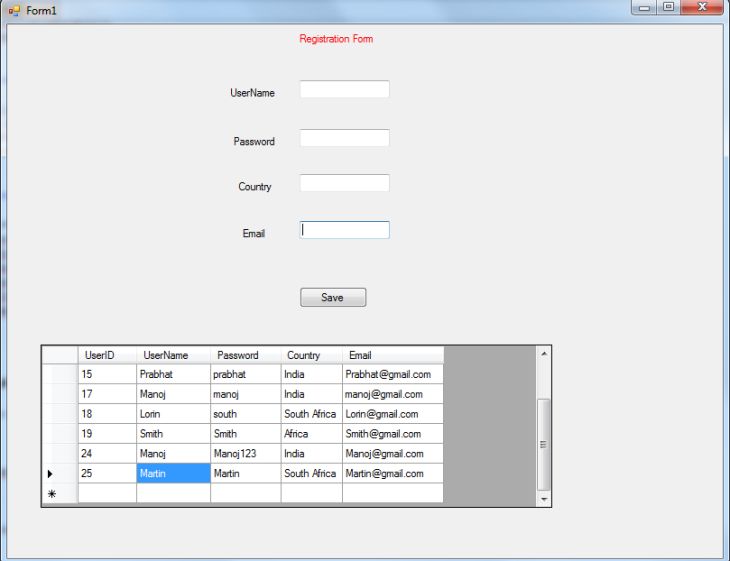Select cell with UserID 18
730x561 pixels.
[x=107, y=414]
